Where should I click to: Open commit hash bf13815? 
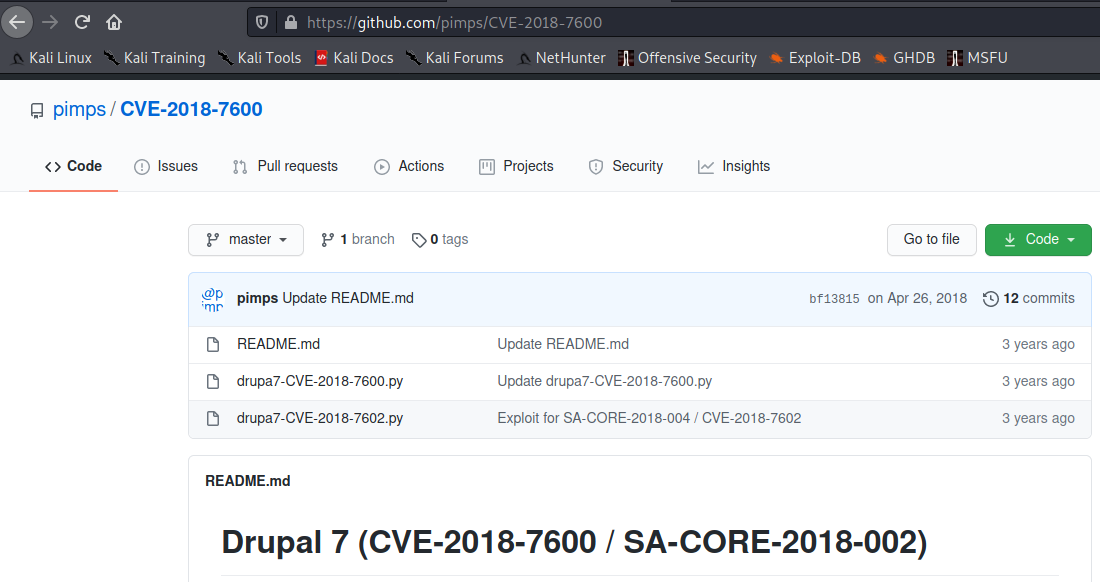coord(834,299)
